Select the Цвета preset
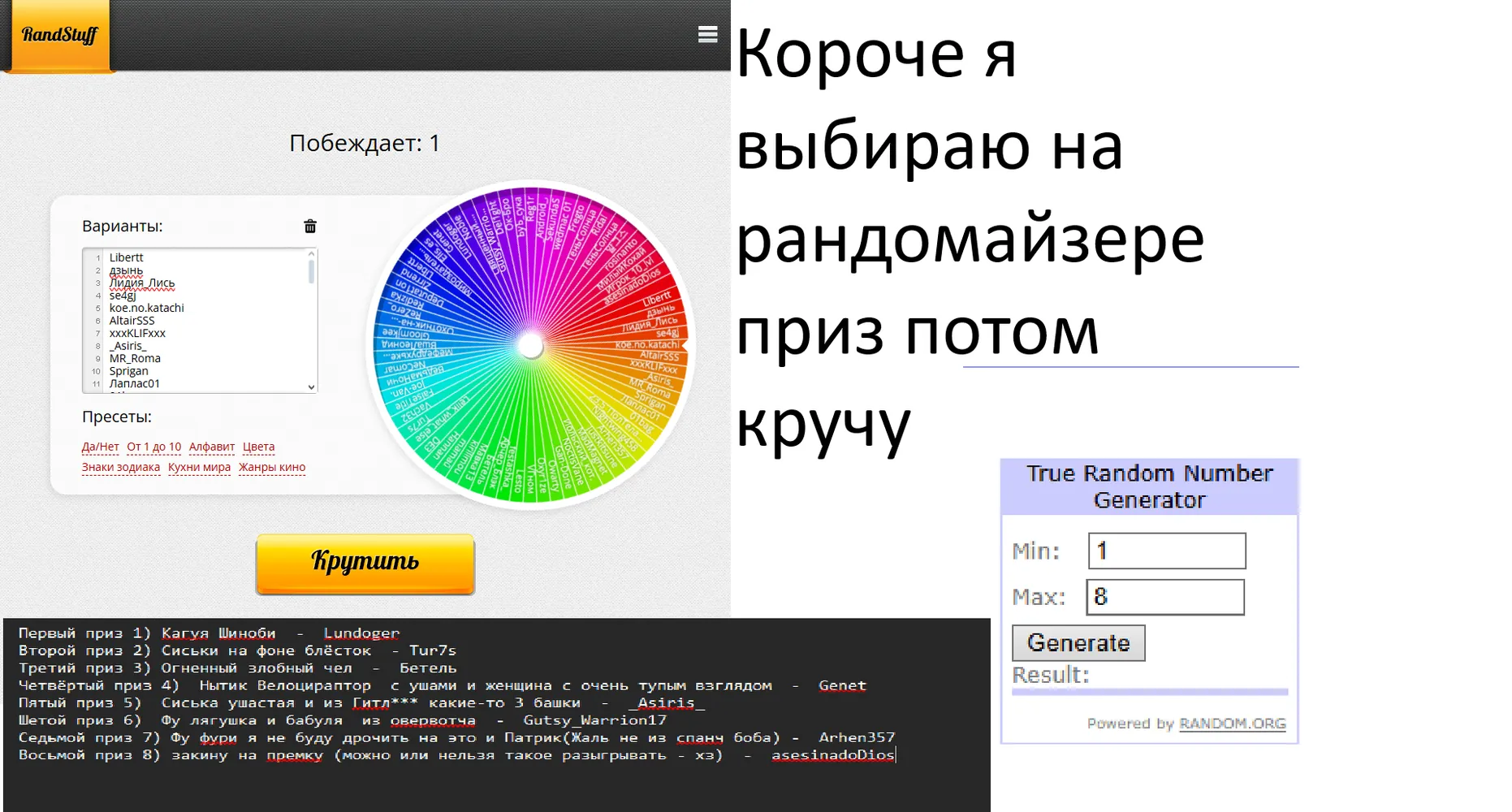The image size is (1512, 812). pyautogui.click(x=259, y=447)
